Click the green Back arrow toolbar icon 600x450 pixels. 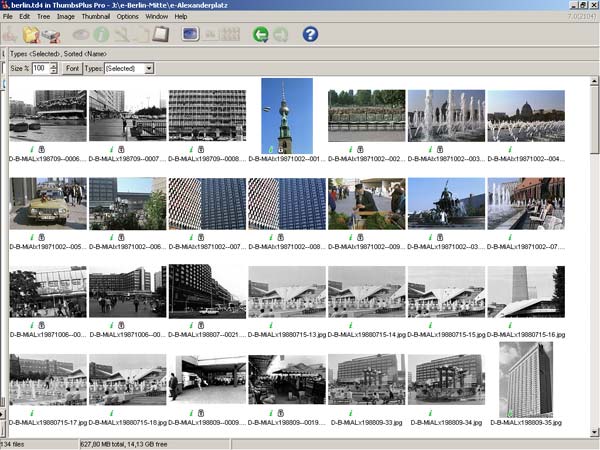click(x=261, y=35)
